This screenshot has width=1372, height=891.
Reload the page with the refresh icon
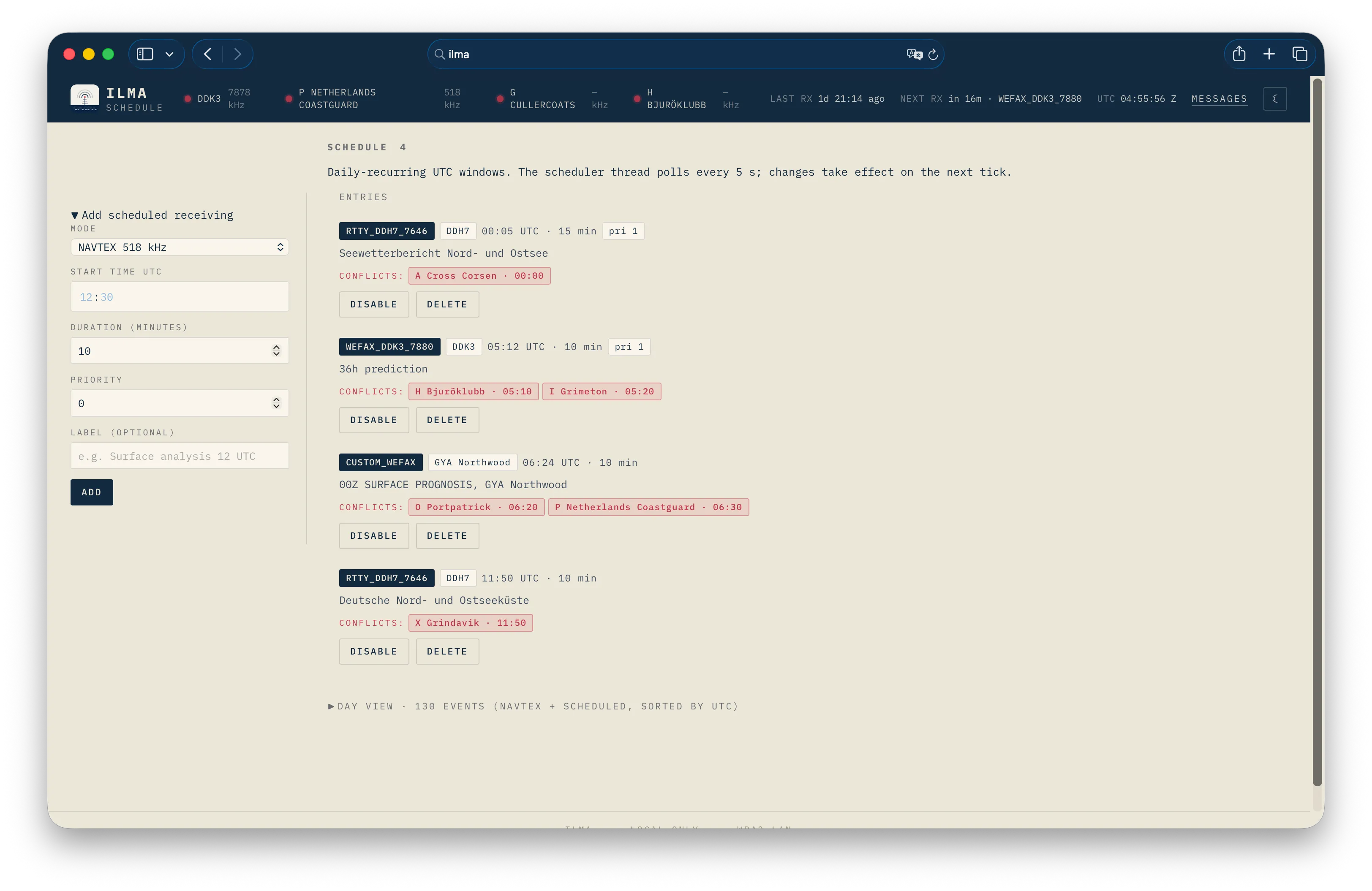[933, 54]
